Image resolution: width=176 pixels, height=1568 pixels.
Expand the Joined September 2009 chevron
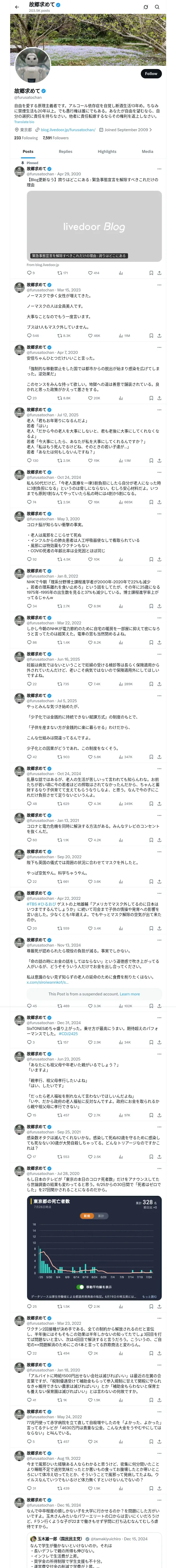click(x=150, y=130)
